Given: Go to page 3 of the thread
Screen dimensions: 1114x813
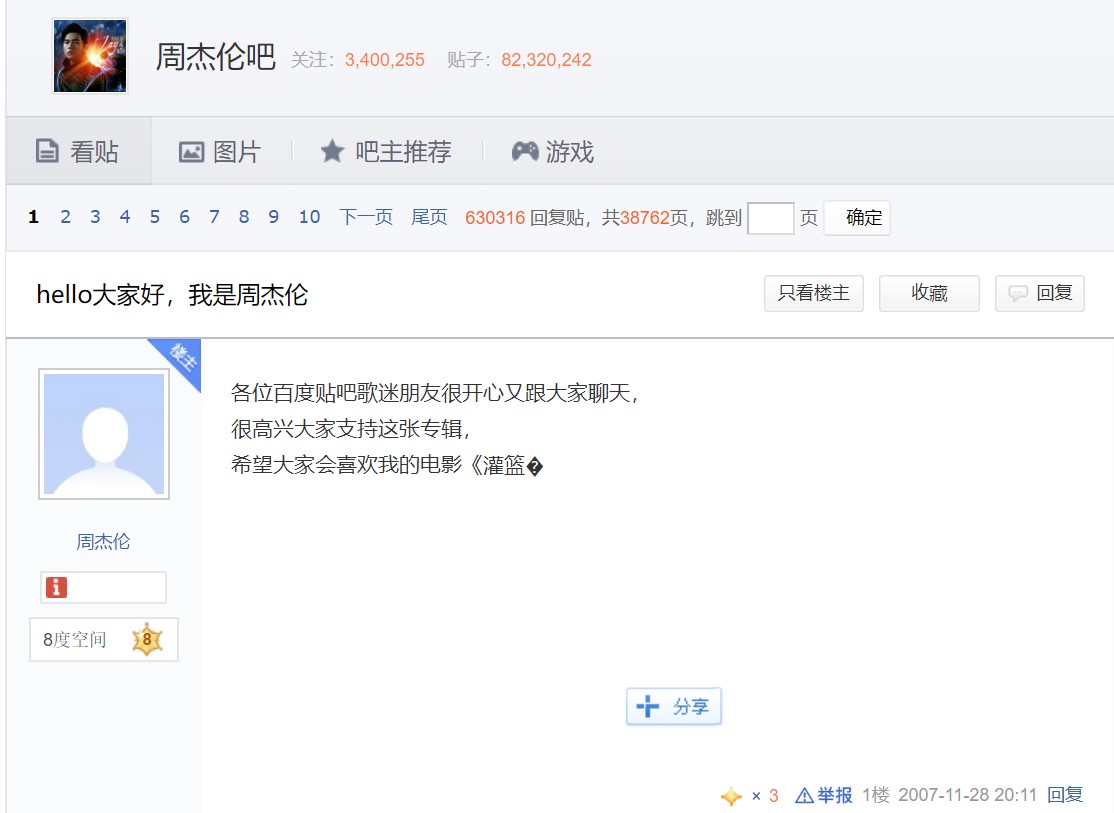Looking at the screenshot, I should click(95, 217).
